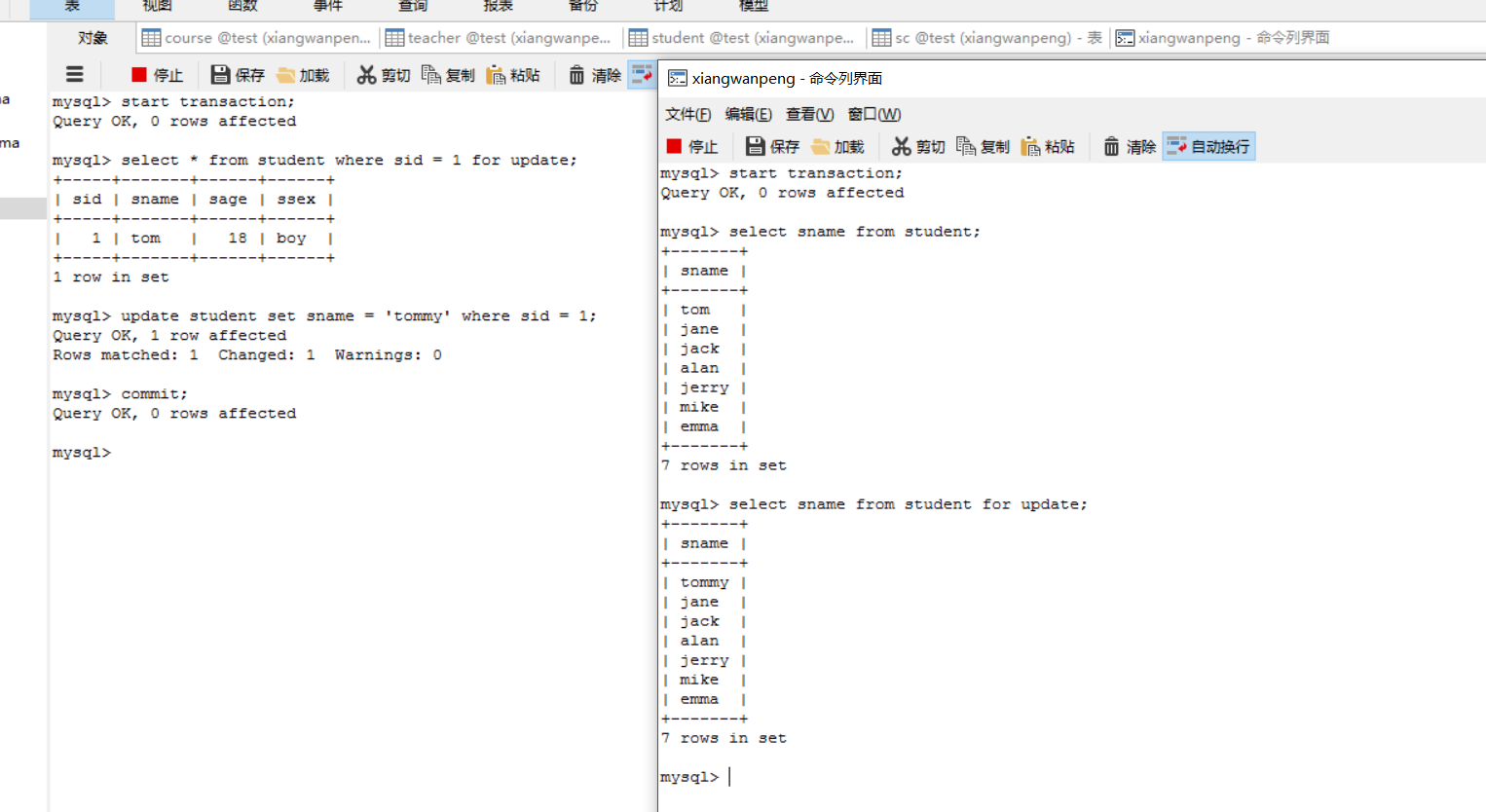The height and width of the screenshot is (812, 1486).
Task: Click the Cut (剪切) icon in floating console window
Action: click(902, 146)
